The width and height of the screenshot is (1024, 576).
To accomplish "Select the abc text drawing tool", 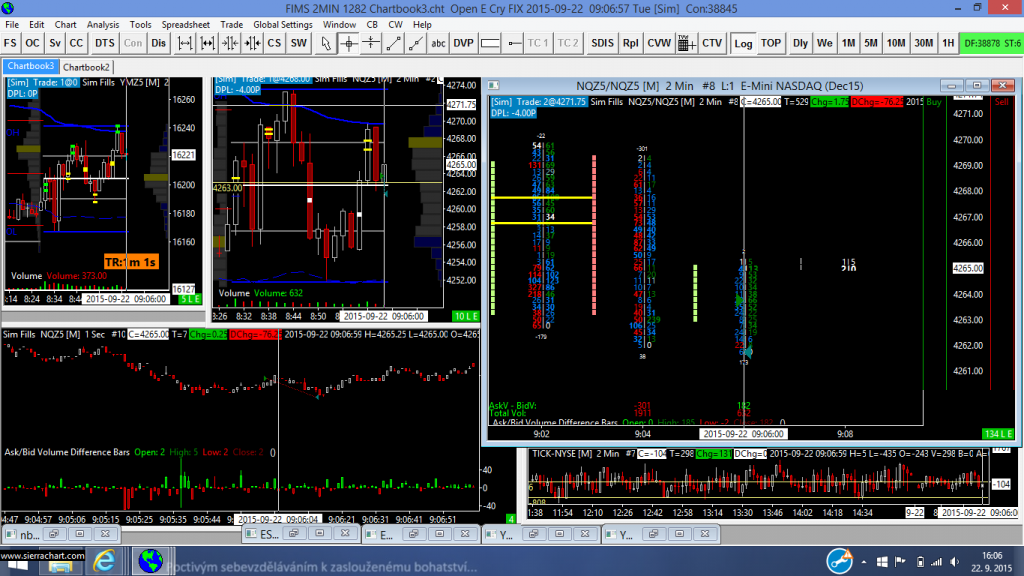I will (438, 43).
